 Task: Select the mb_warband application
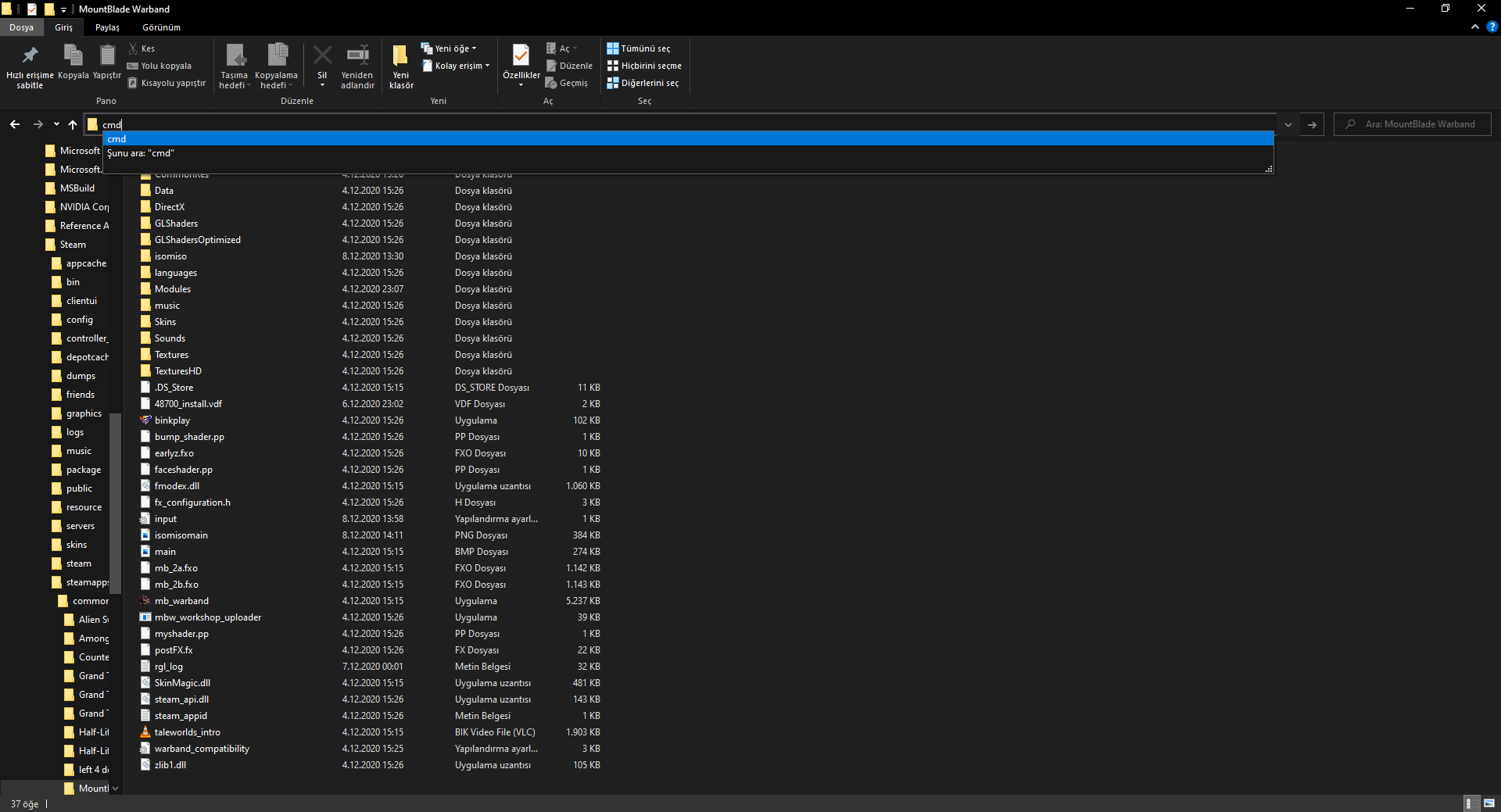[181, 601]
